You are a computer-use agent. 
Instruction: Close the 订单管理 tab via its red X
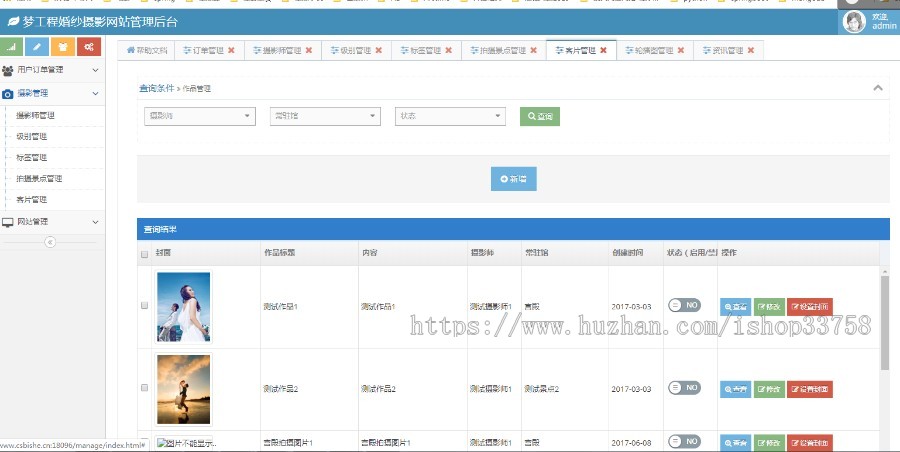(x=231, y=51)
